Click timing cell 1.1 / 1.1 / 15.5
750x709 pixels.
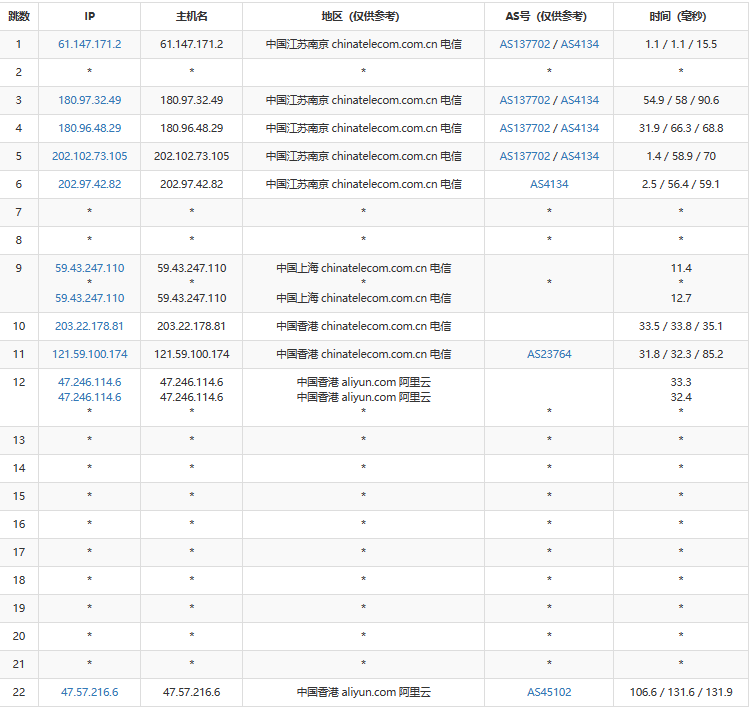(681, 44)
